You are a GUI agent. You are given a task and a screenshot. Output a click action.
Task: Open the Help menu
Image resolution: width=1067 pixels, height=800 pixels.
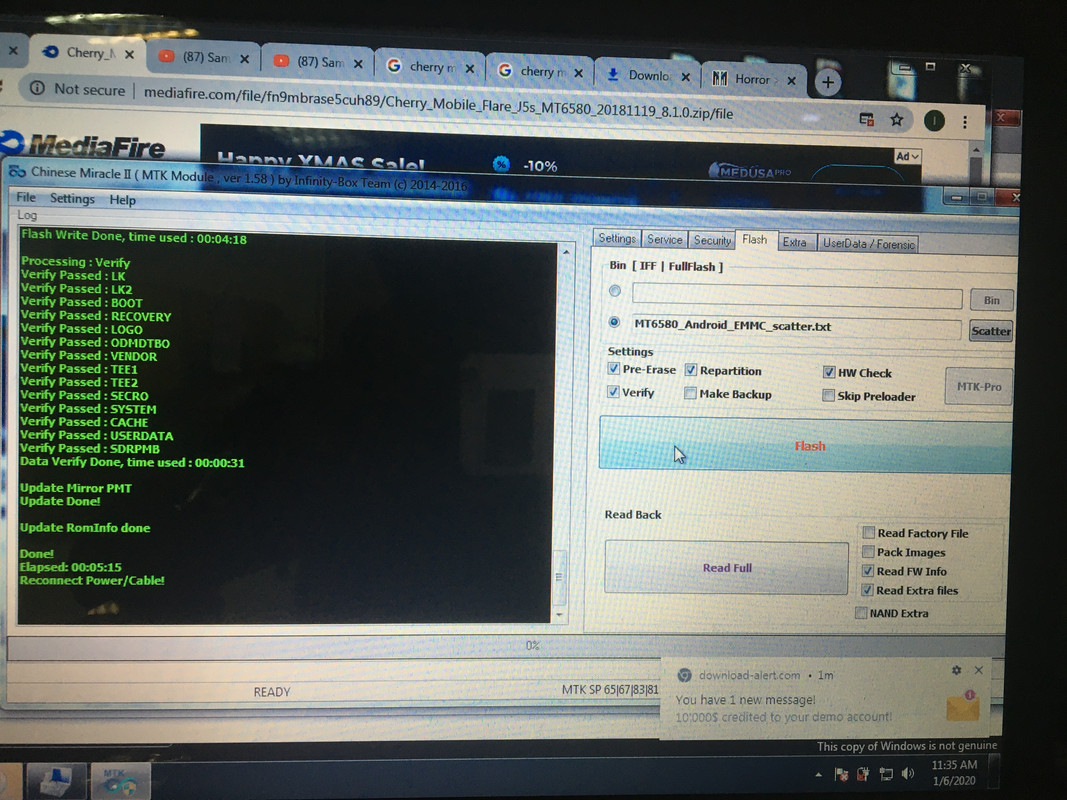122,200
